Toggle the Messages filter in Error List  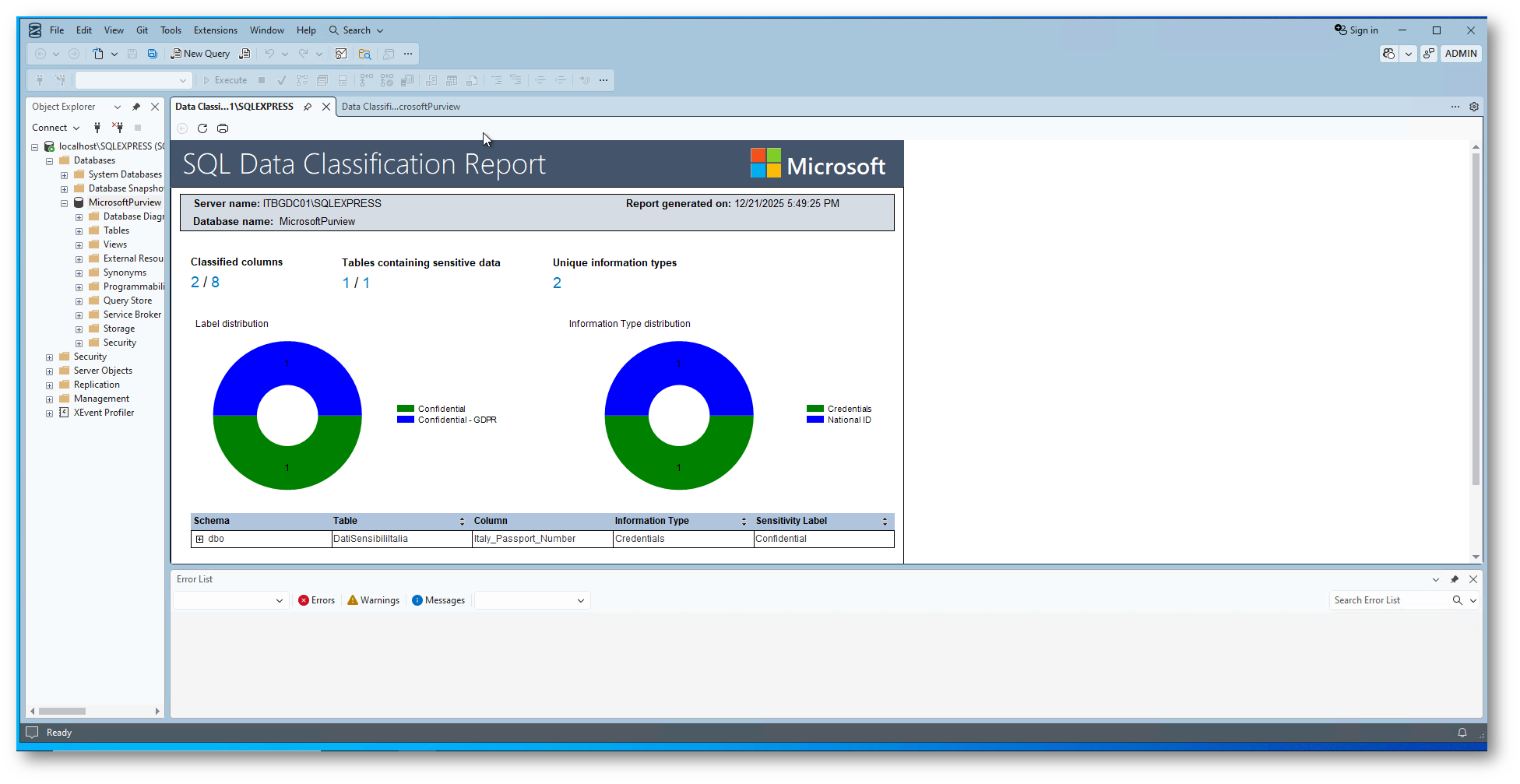pos(438,600)
